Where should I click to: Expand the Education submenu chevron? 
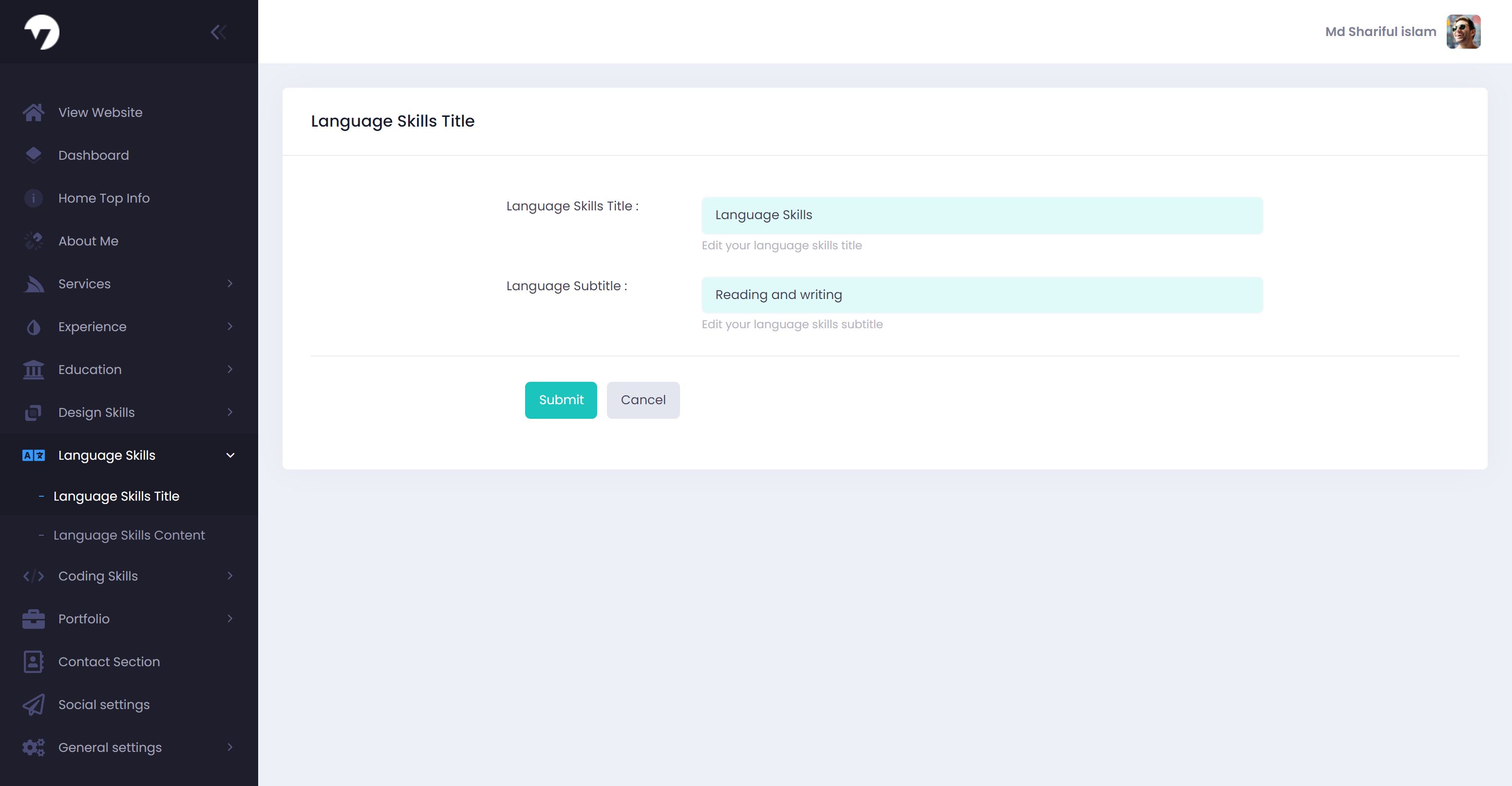[230, 369]
